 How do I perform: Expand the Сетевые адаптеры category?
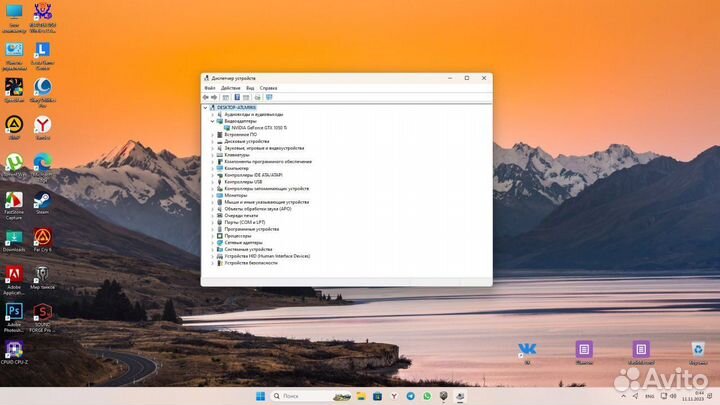pos(213,243)
